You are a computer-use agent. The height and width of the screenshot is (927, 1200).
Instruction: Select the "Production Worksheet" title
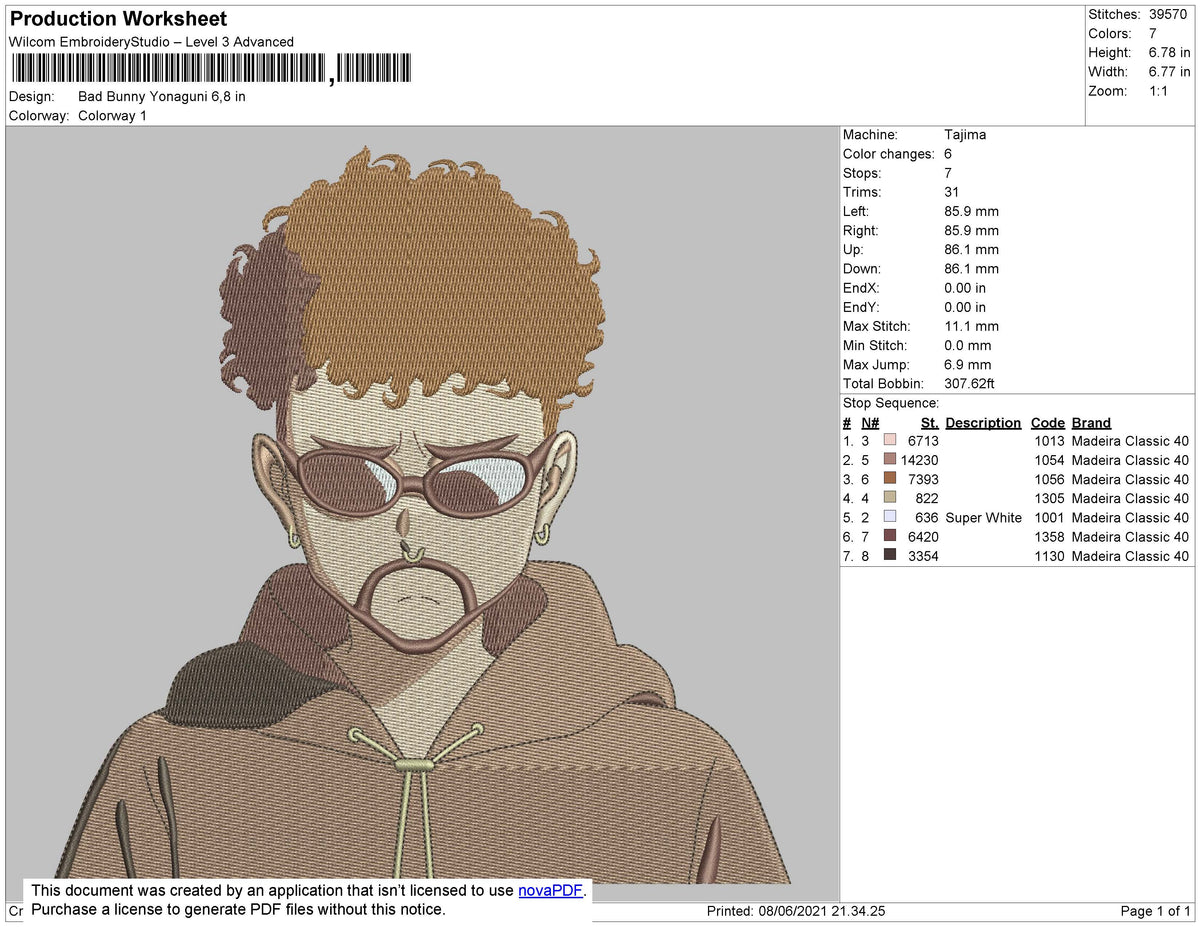coord(118,19)
